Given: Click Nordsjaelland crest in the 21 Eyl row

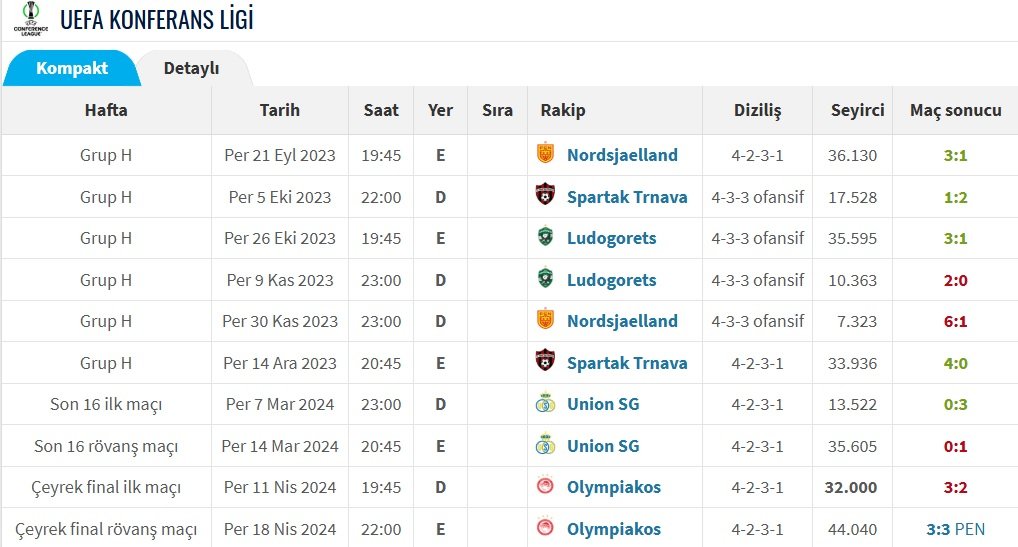Looking at the screenshot, I should (545, 153).
